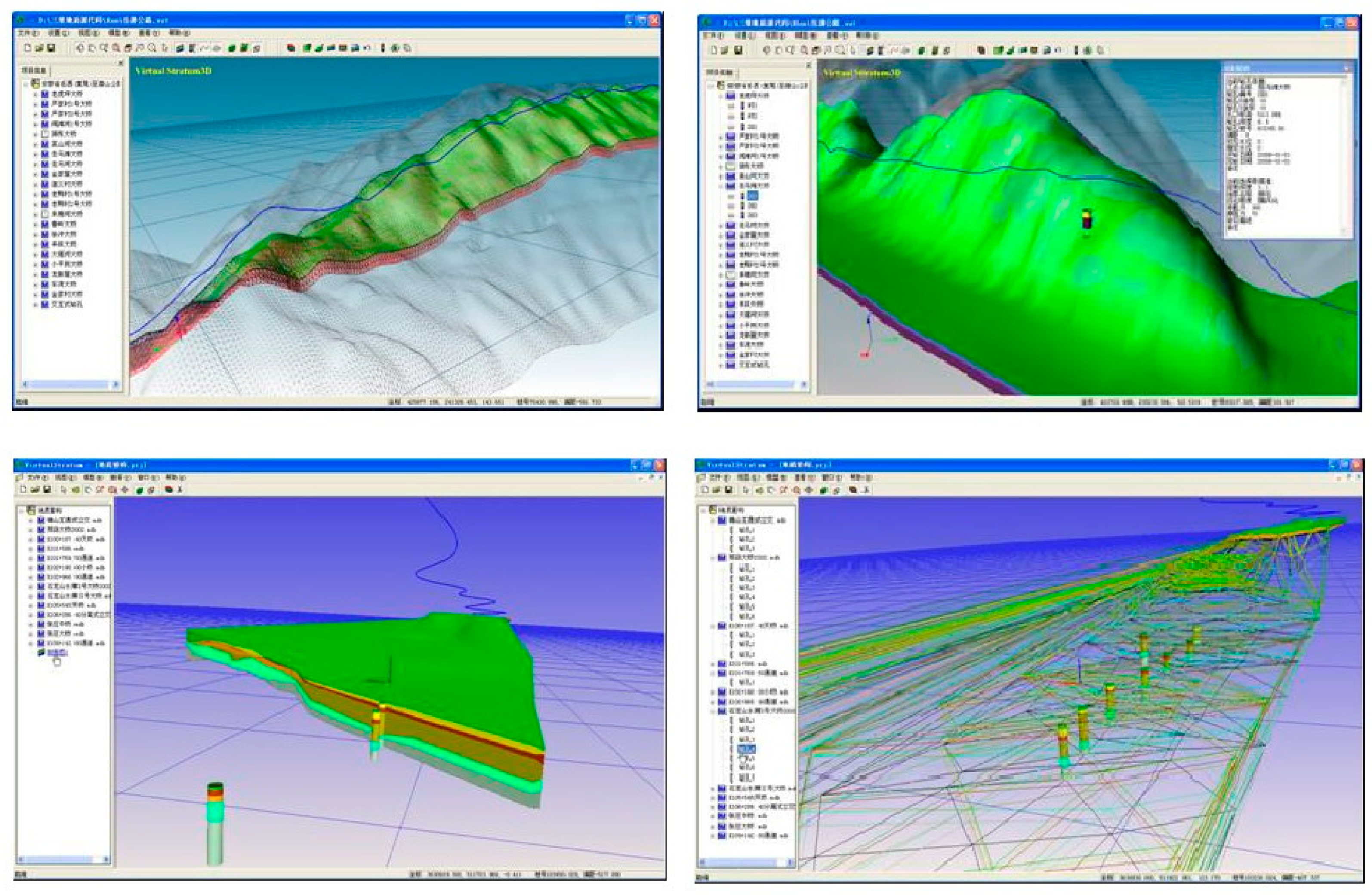Screen dimensions: 1372x895
Task: Toggle the unchecked box item in the borehole info window tree
Action: 731,166
